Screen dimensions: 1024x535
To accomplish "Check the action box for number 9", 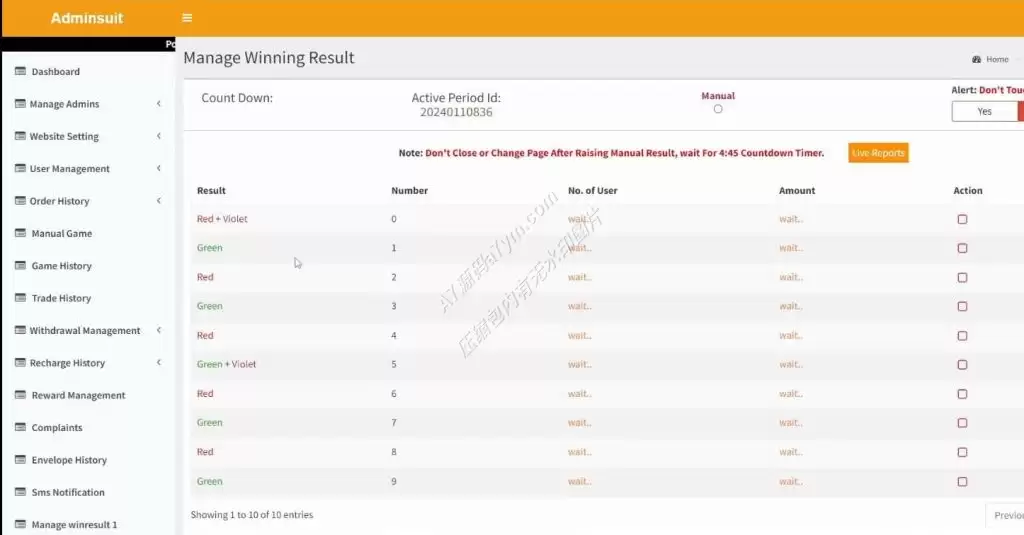I will (x=962, y=481).
